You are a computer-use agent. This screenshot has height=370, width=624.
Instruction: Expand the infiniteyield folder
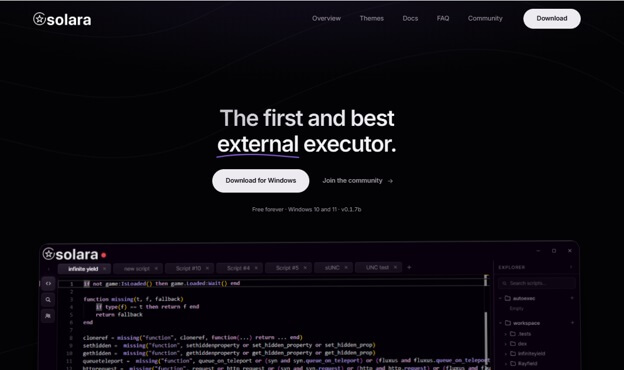pyautogui.click(x=506, y=353)
